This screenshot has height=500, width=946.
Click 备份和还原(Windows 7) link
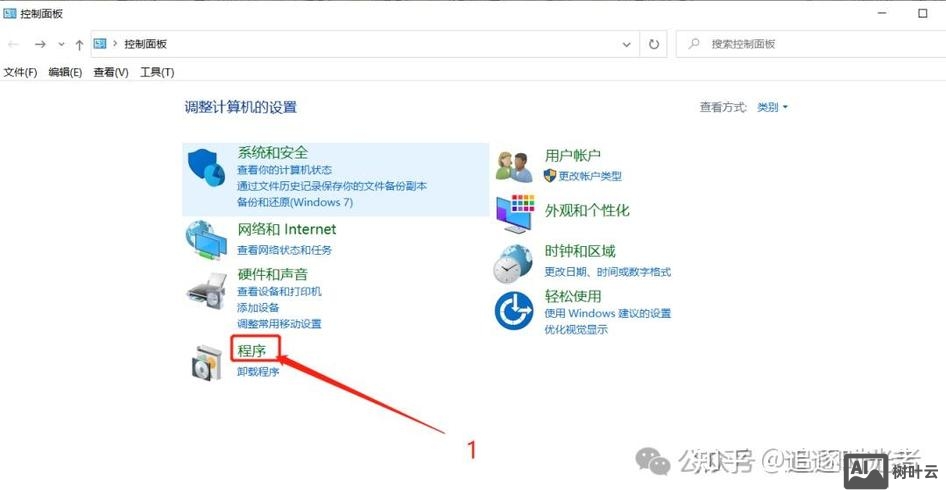(x=295, y=202)
